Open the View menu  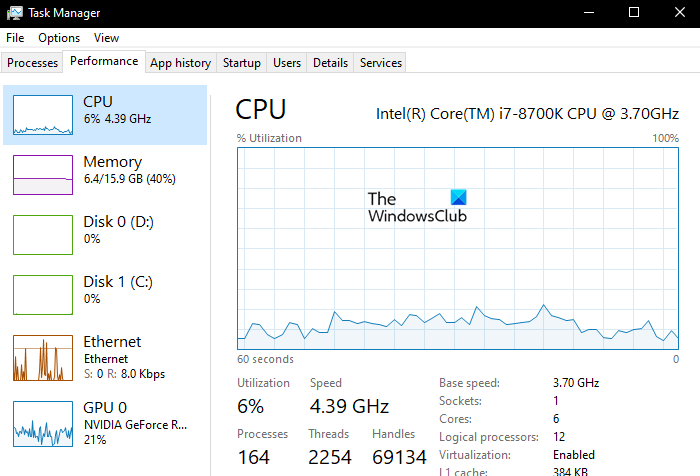(x=106, y=38)
